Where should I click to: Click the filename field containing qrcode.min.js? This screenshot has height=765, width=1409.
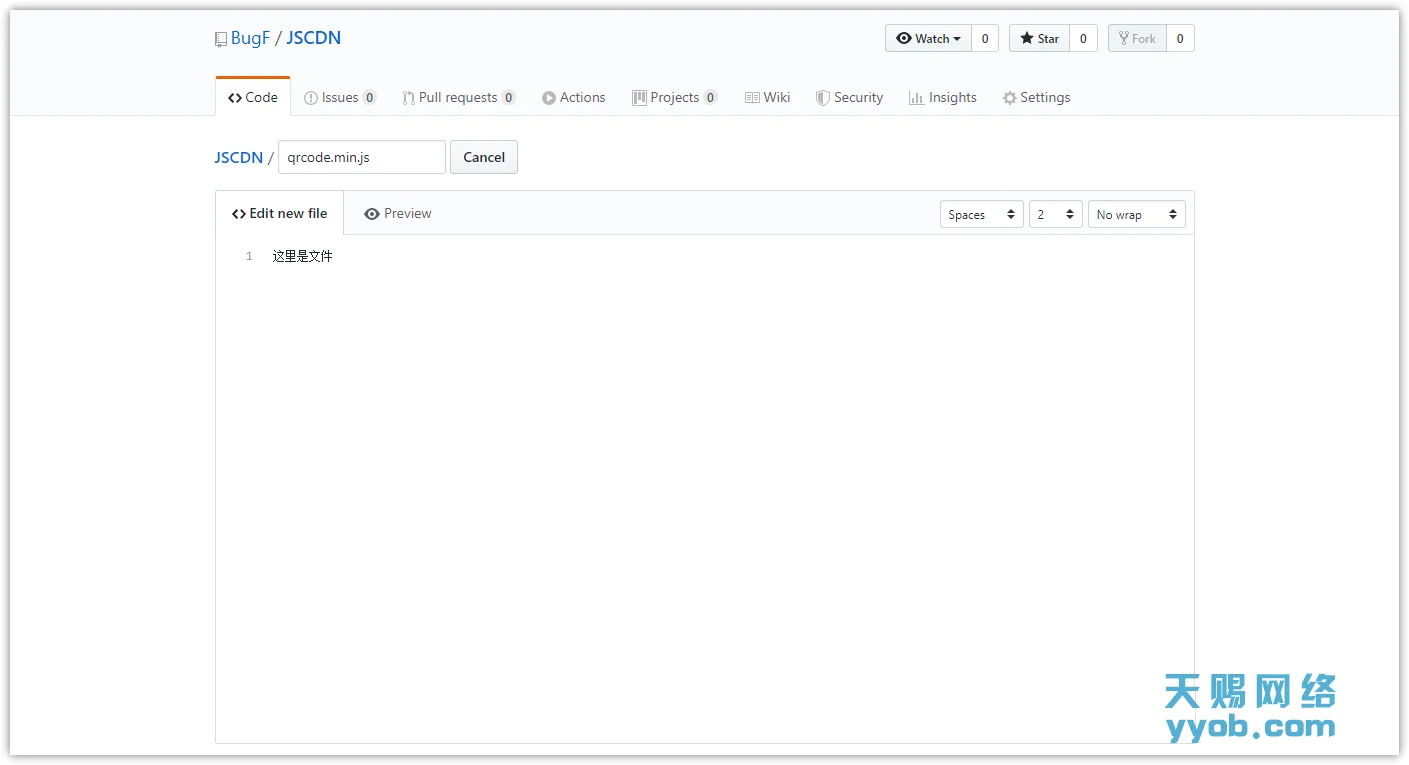click(361, 157)
